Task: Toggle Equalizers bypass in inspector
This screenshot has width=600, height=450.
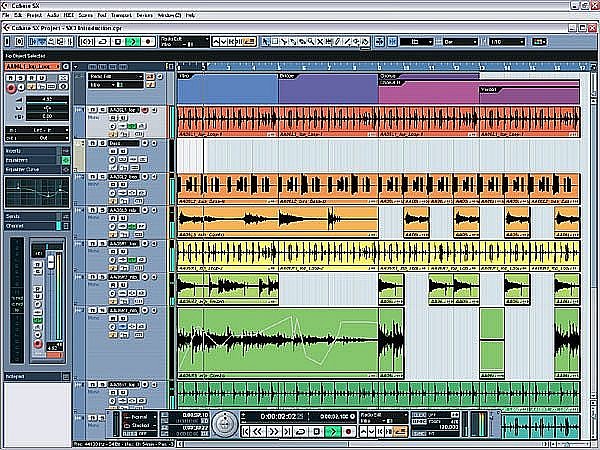Action: tap(65, 160)
